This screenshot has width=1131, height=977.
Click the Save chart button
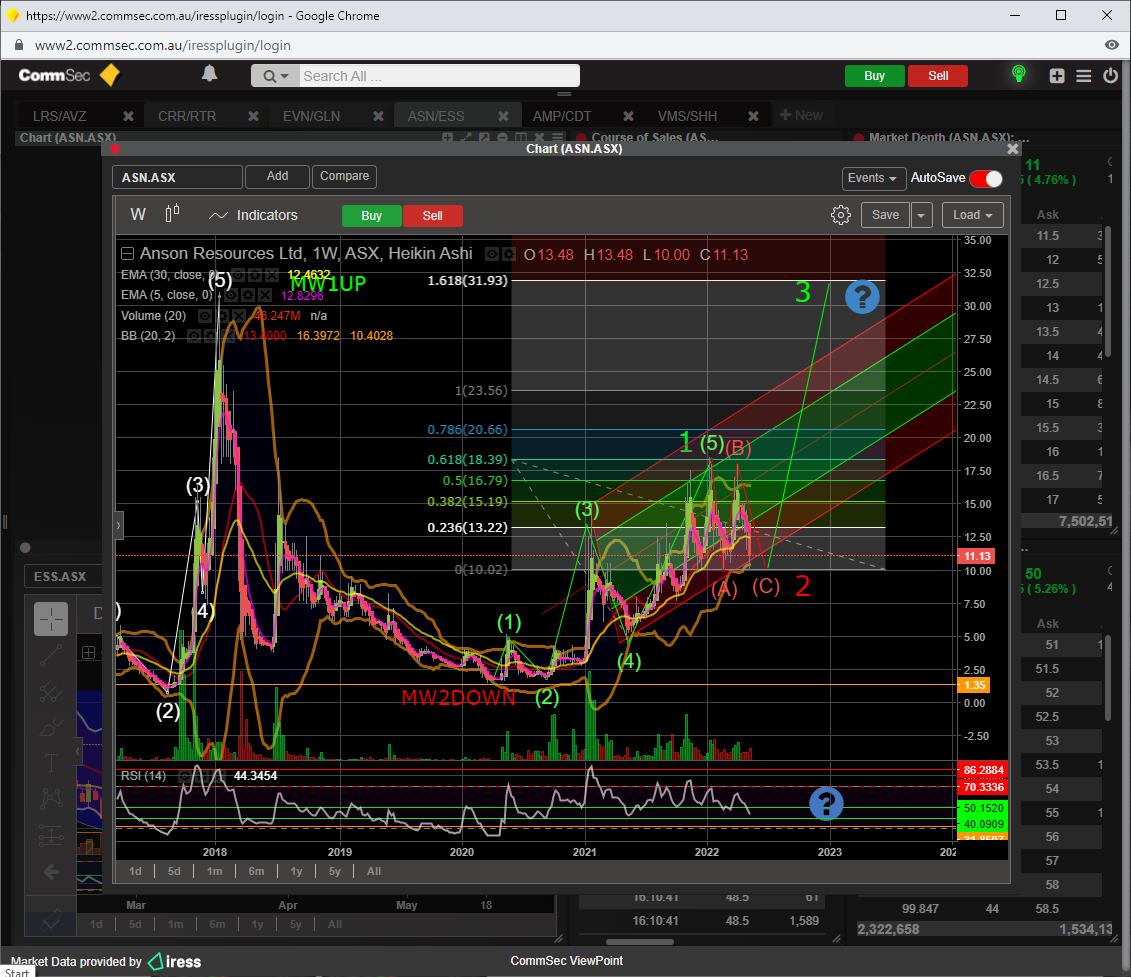[885, 215]
